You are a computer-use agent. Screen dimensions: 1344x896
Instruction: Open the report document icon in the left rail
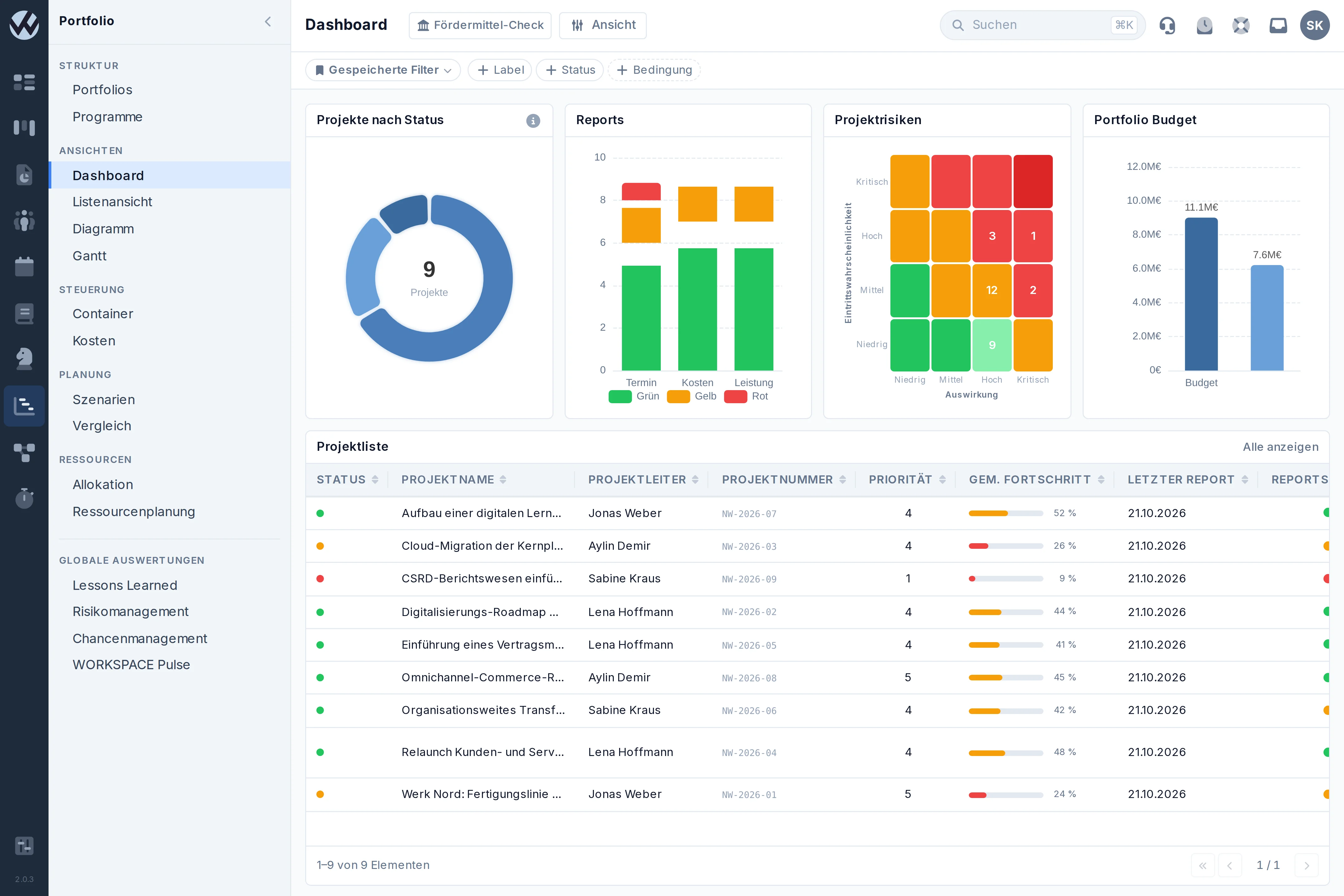pyautogui.click(x=24, y=175)
